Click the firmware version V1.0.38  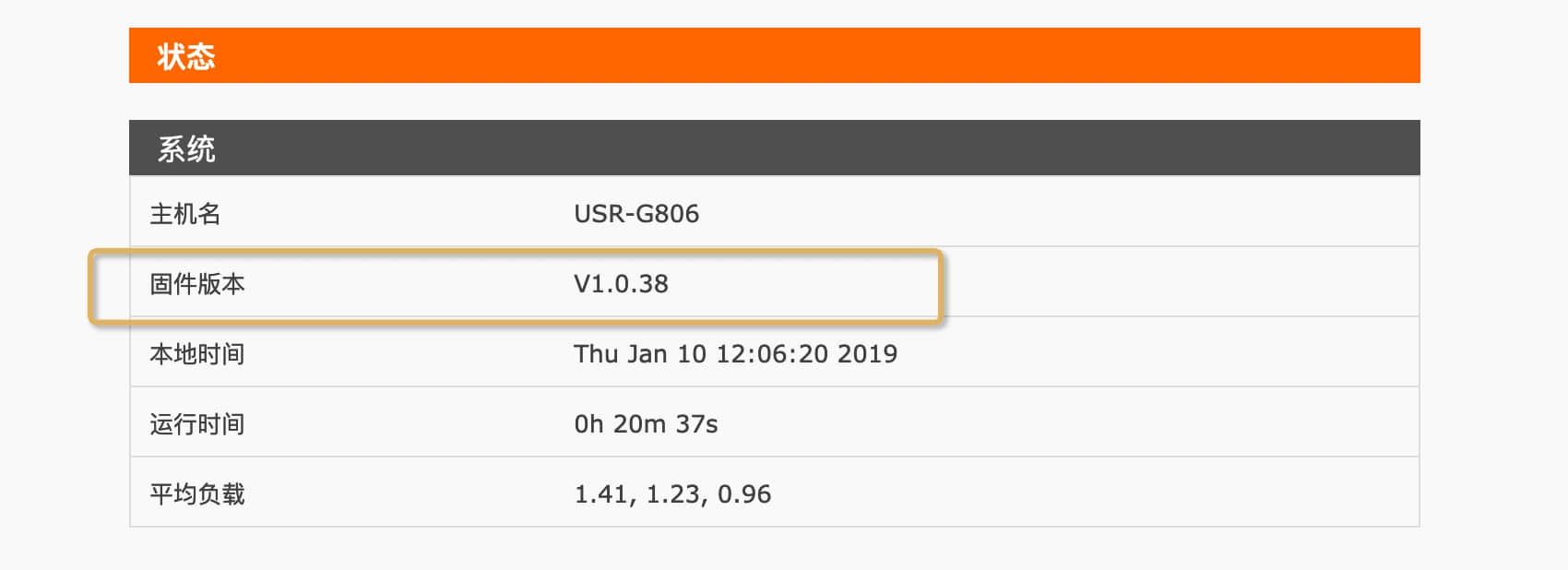point(621,284)
